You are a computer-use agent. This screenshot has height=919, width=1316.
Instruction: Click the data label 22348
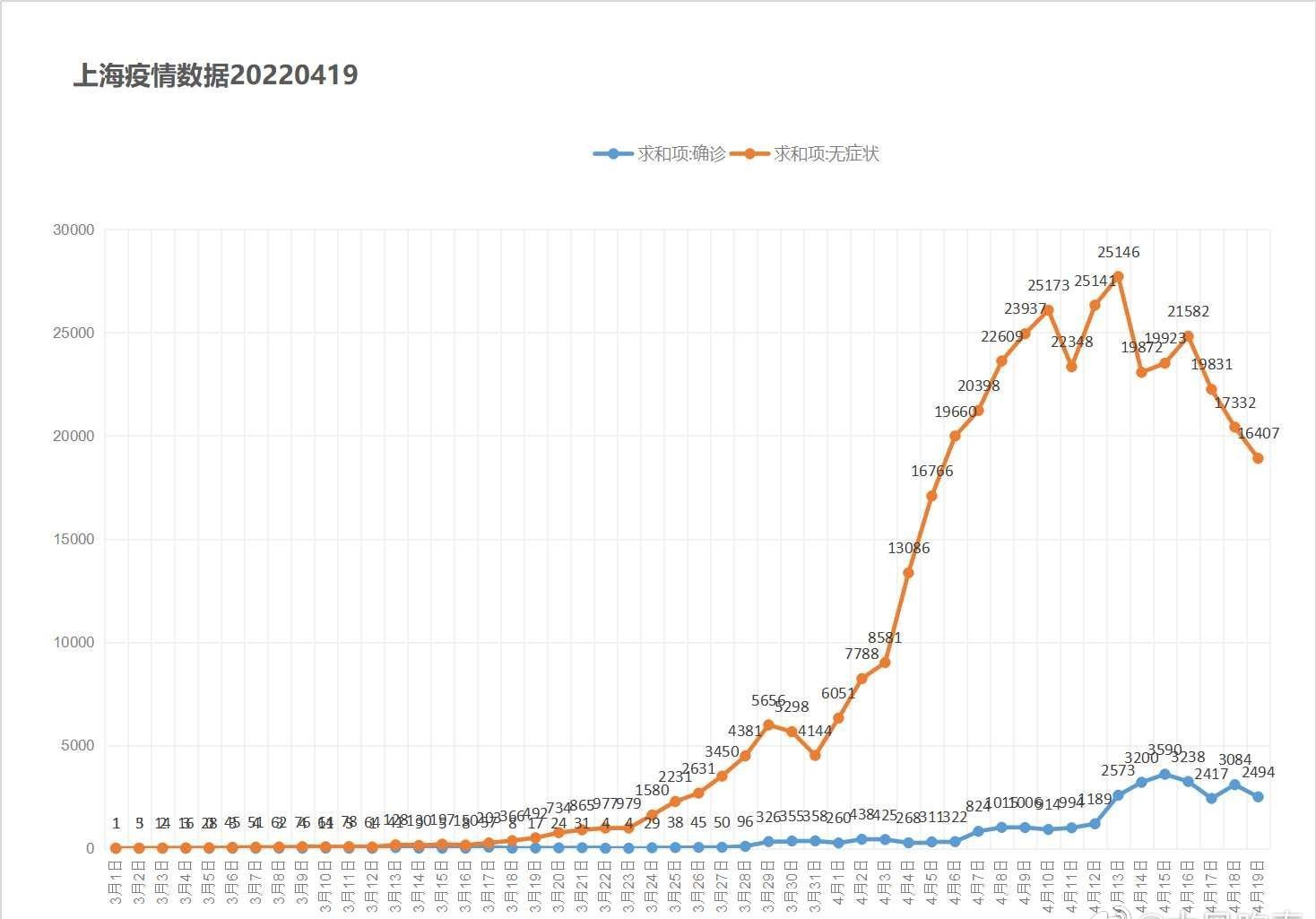coord(1072,342)
